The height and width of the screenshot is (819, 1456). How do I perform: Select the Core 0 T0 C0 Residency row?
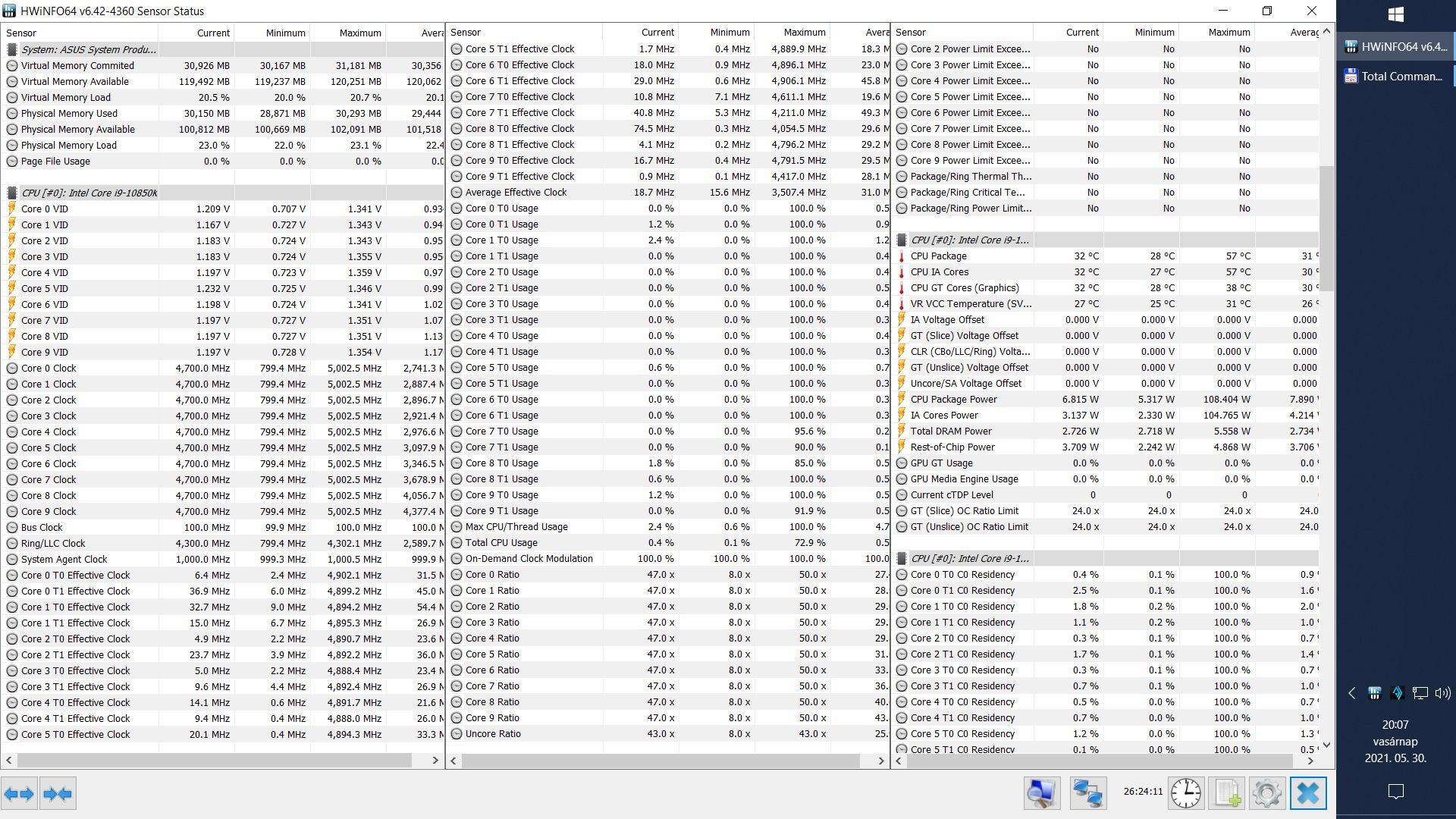click(1106, 575)
